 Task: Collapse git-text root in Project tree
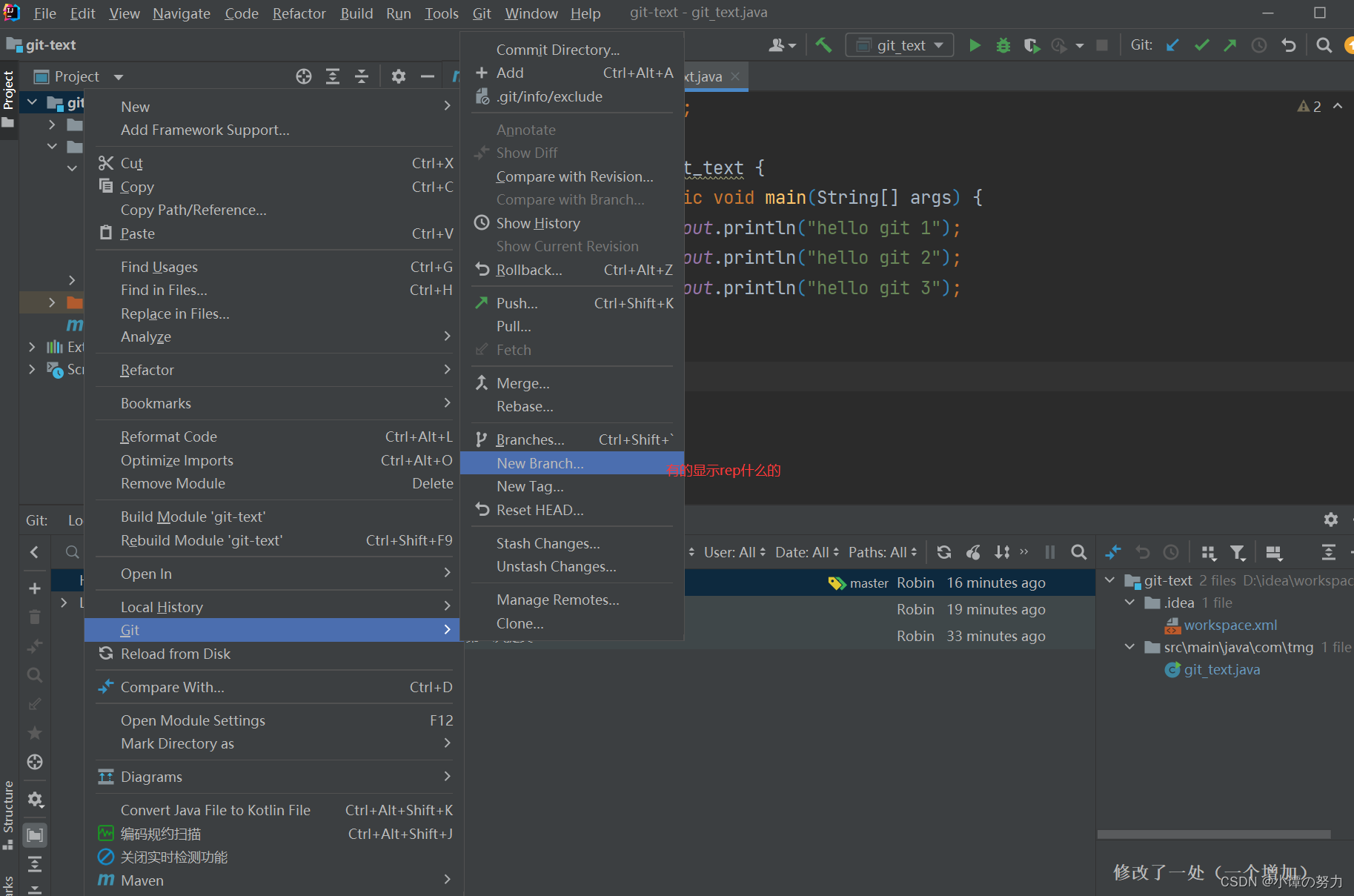point(32,102)
